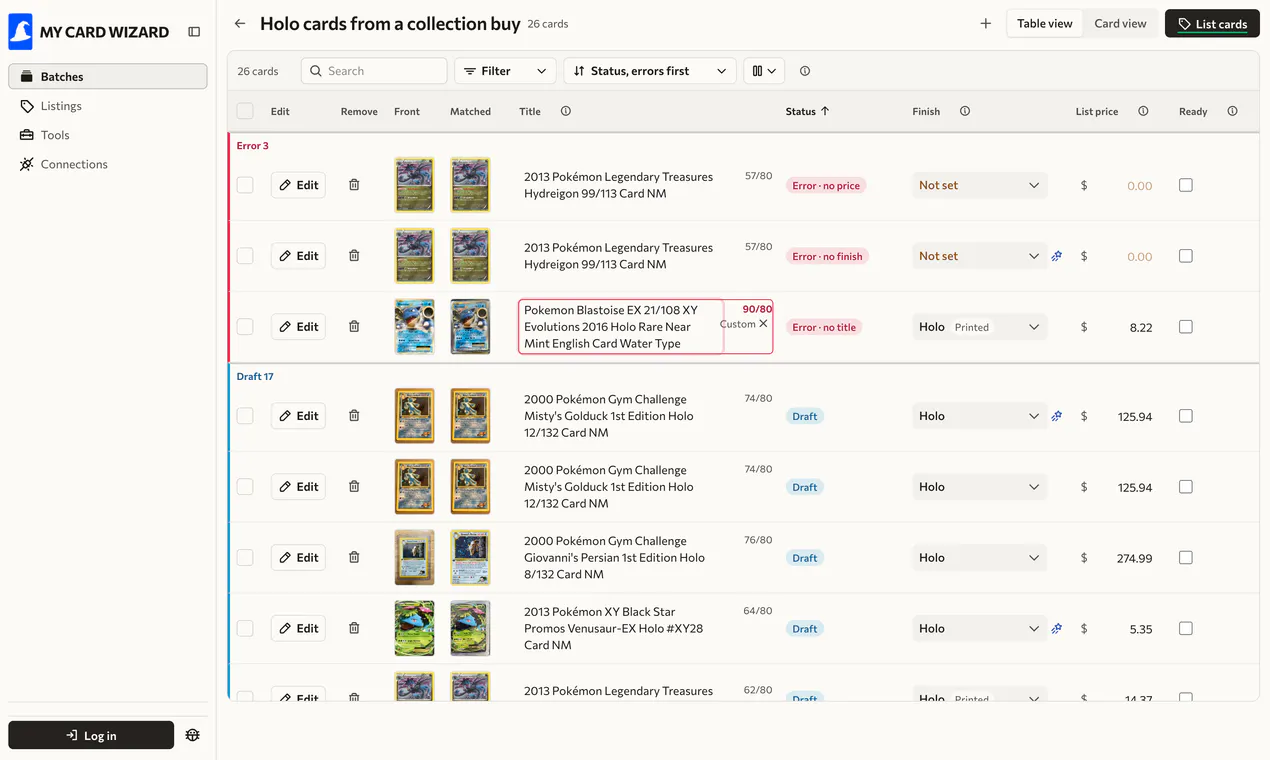
Task: Open the Filter dropdown
Action: [x=505, y=71]
